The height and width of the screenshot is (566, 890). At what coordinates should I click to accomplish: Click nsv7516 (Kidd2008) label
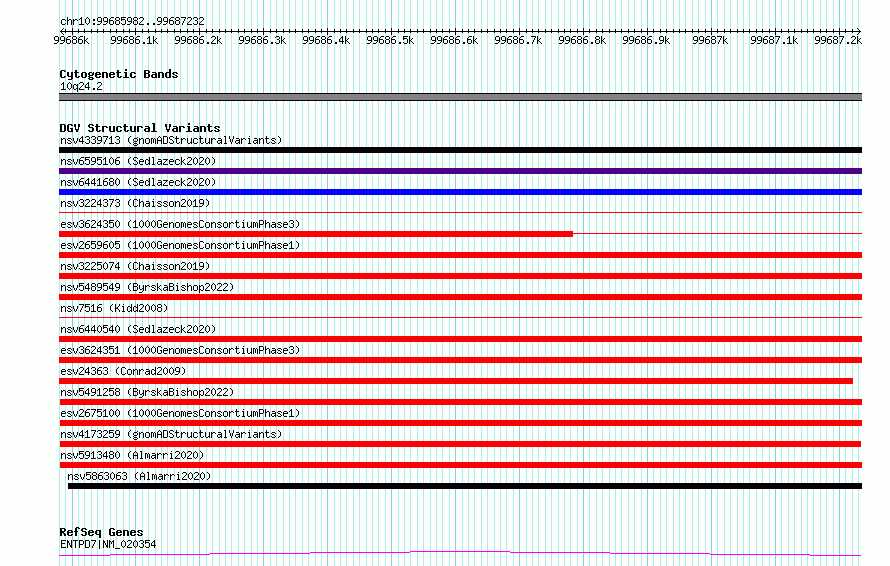(x=114, y=308)
